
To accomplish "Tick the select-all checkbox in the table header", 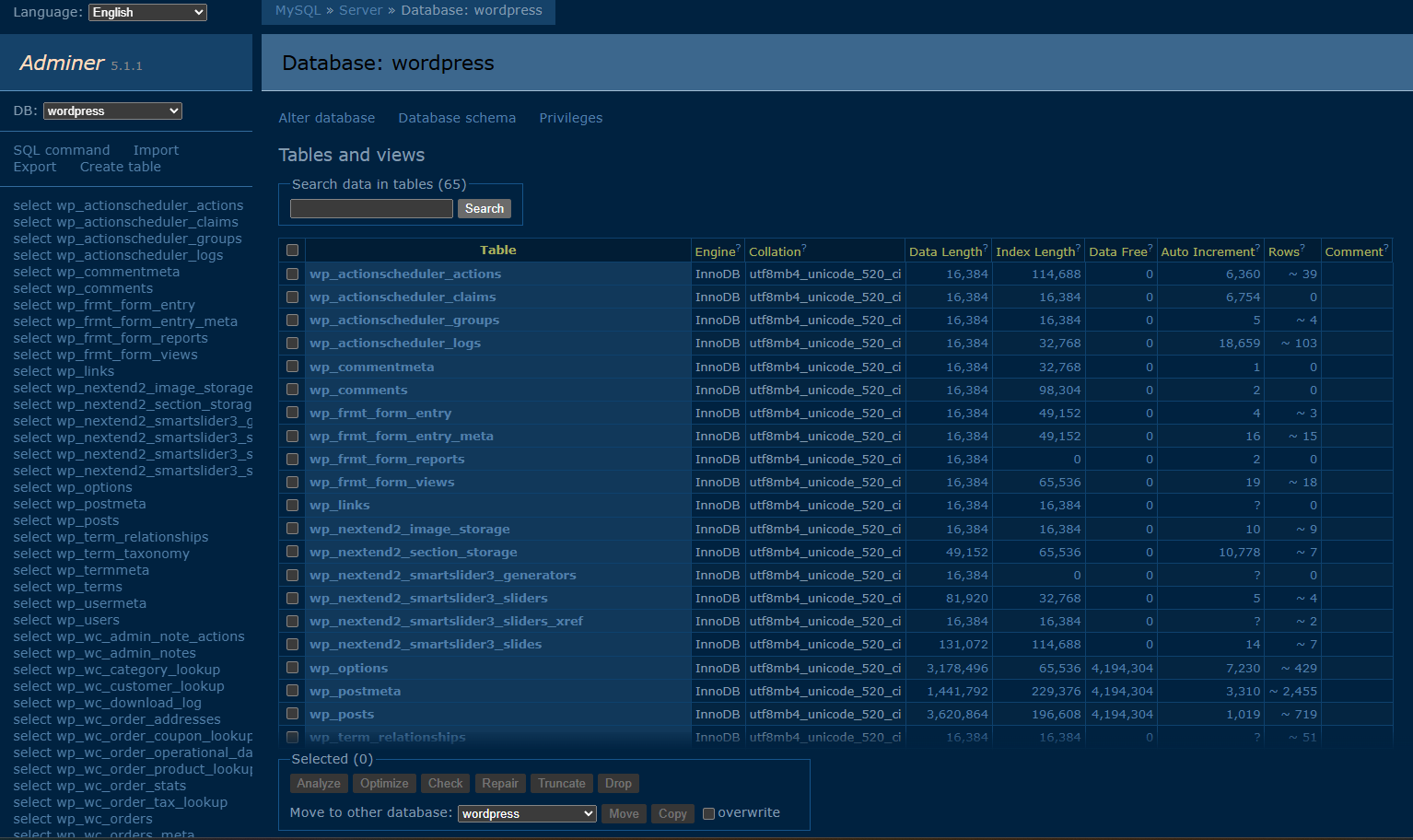I will click(x=293, y=251).
